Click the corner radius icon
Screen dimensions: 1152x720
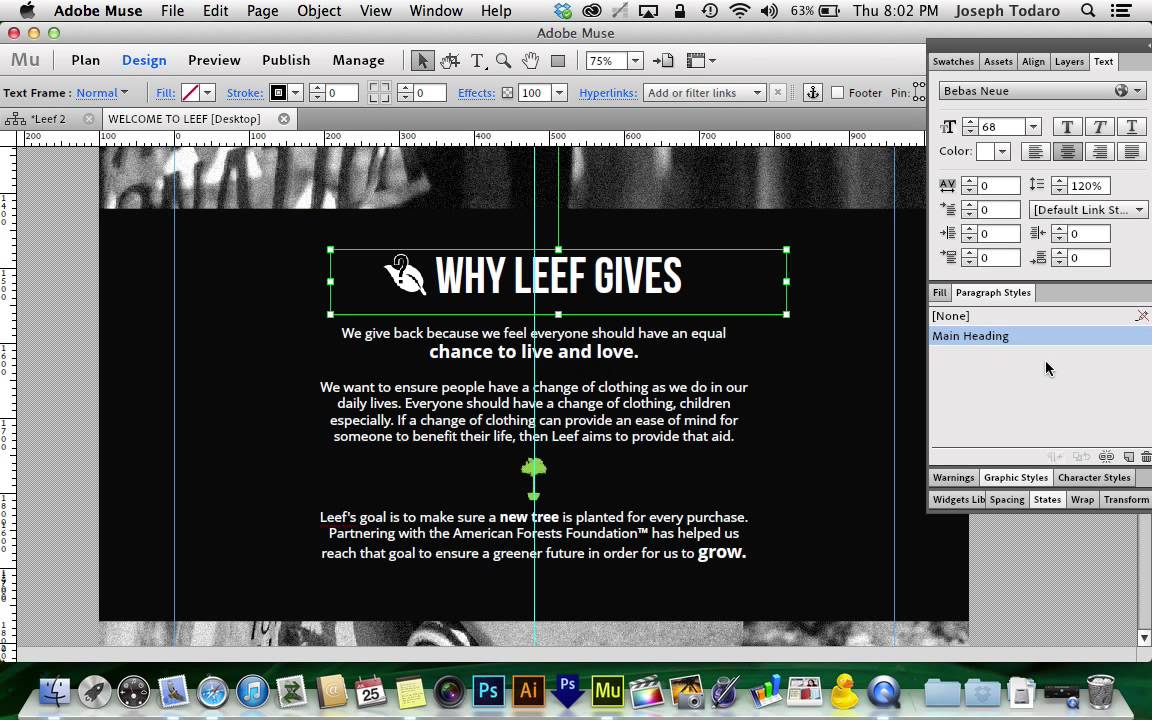(x=379, y=93)
